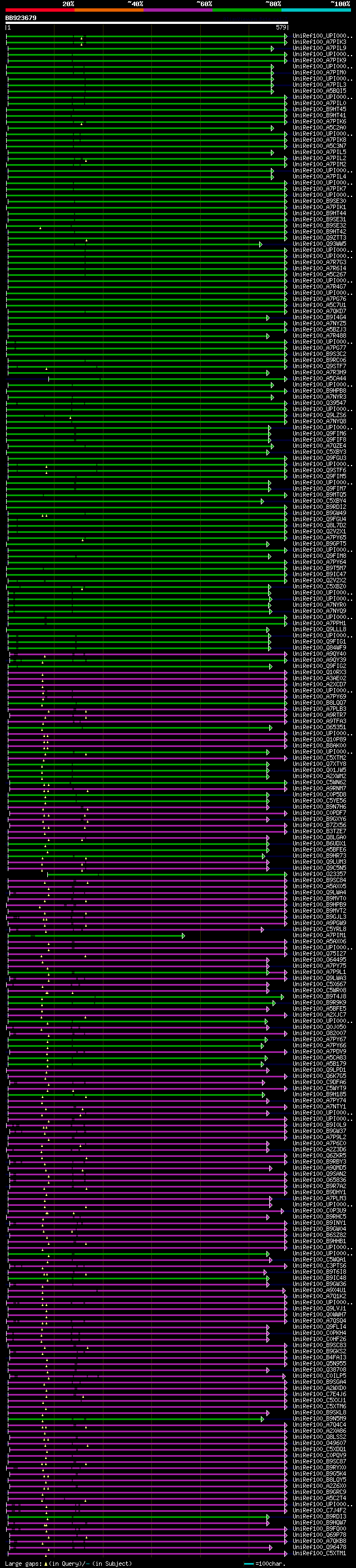Click the white query sequence bar

pos(147,23)
